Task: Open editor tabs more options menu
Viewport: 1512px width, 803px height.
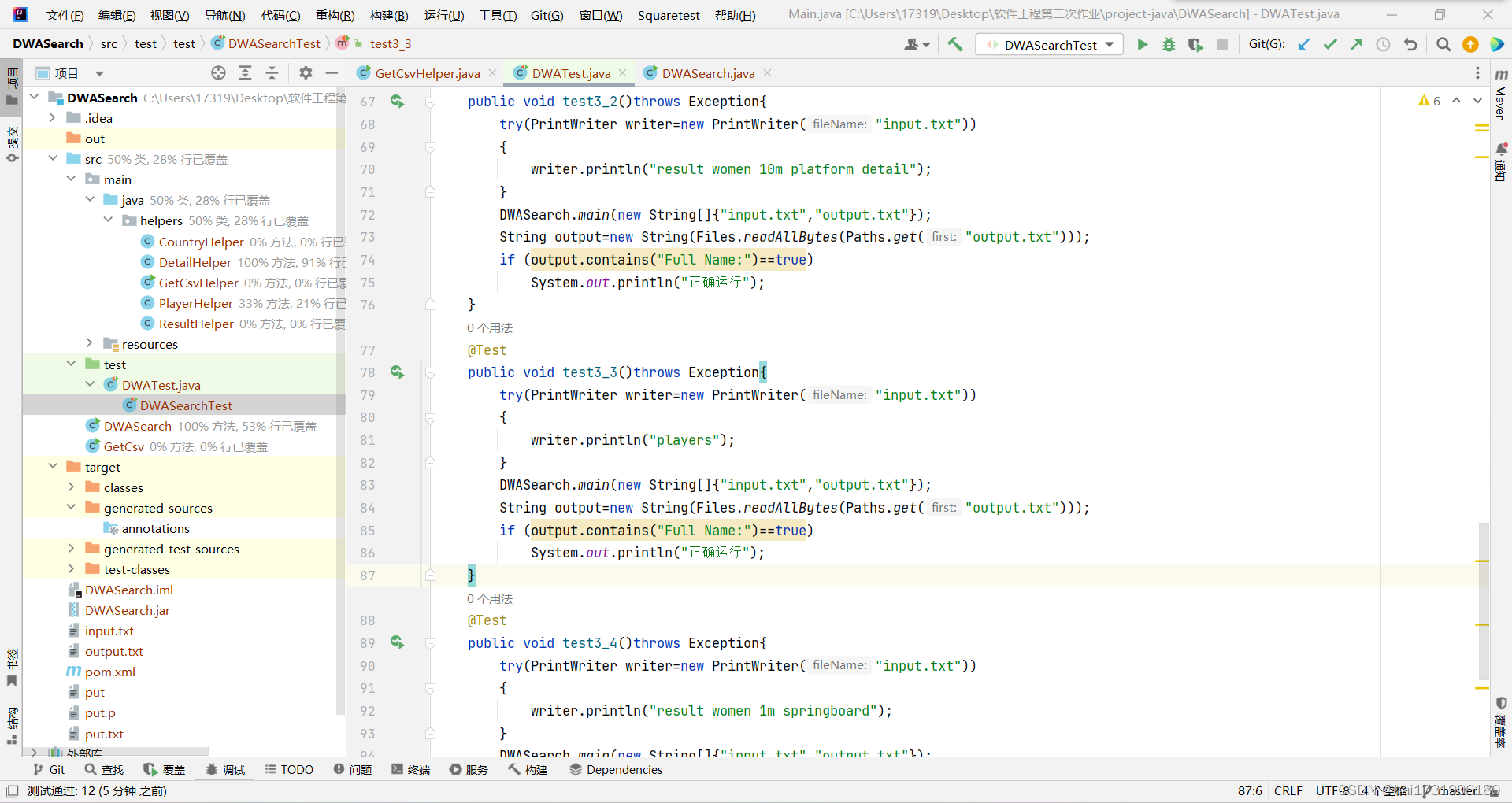Action: click(1477, 73)
